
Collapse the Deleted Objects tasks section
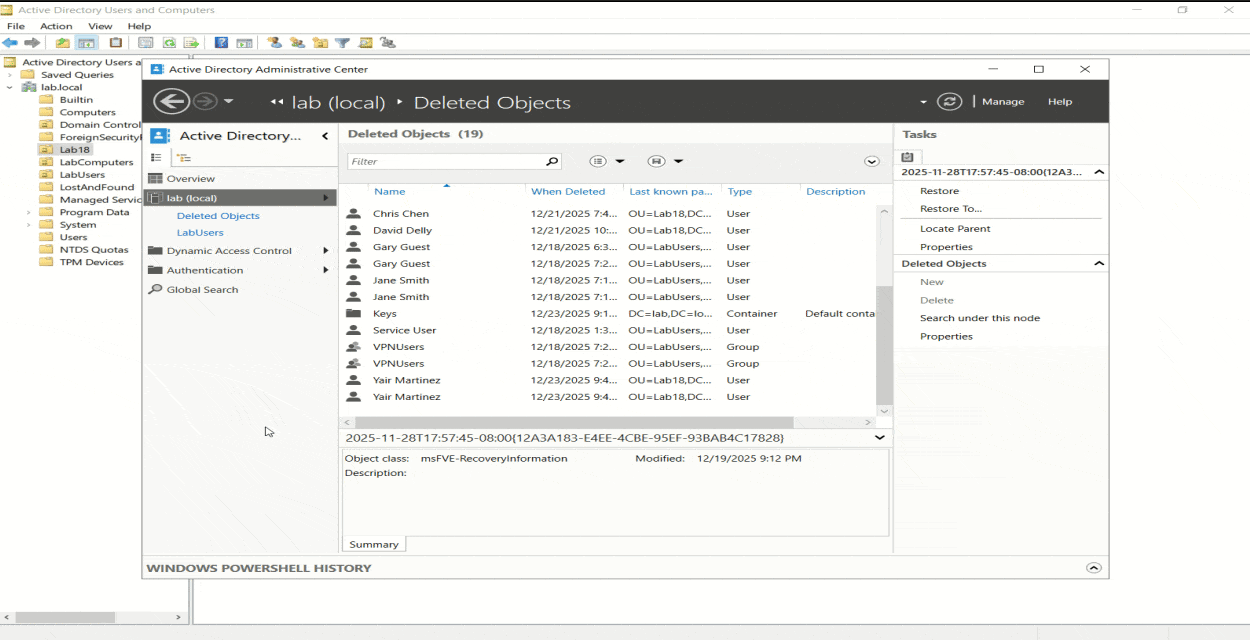pyautogui.click(x=1099, y=264)
